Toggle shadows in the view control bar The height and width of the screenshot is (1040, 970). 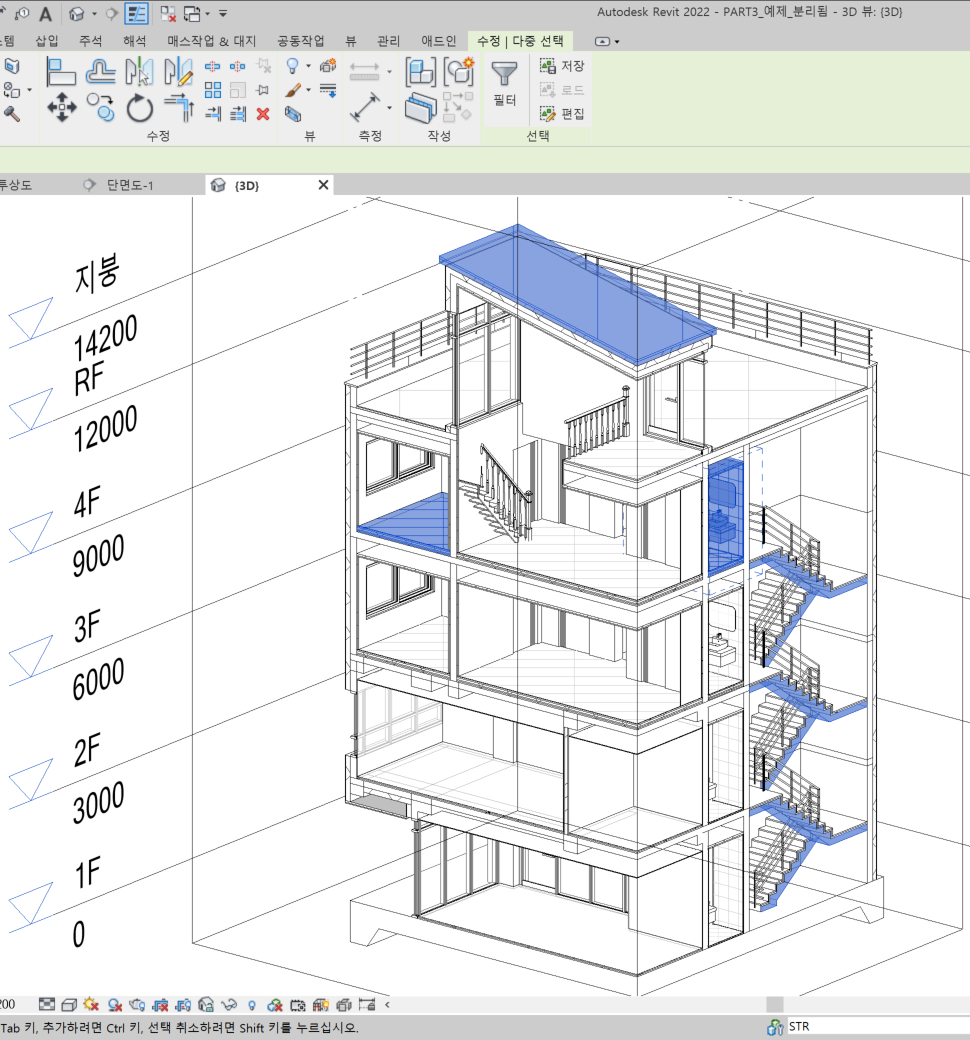pos(115,1003)
